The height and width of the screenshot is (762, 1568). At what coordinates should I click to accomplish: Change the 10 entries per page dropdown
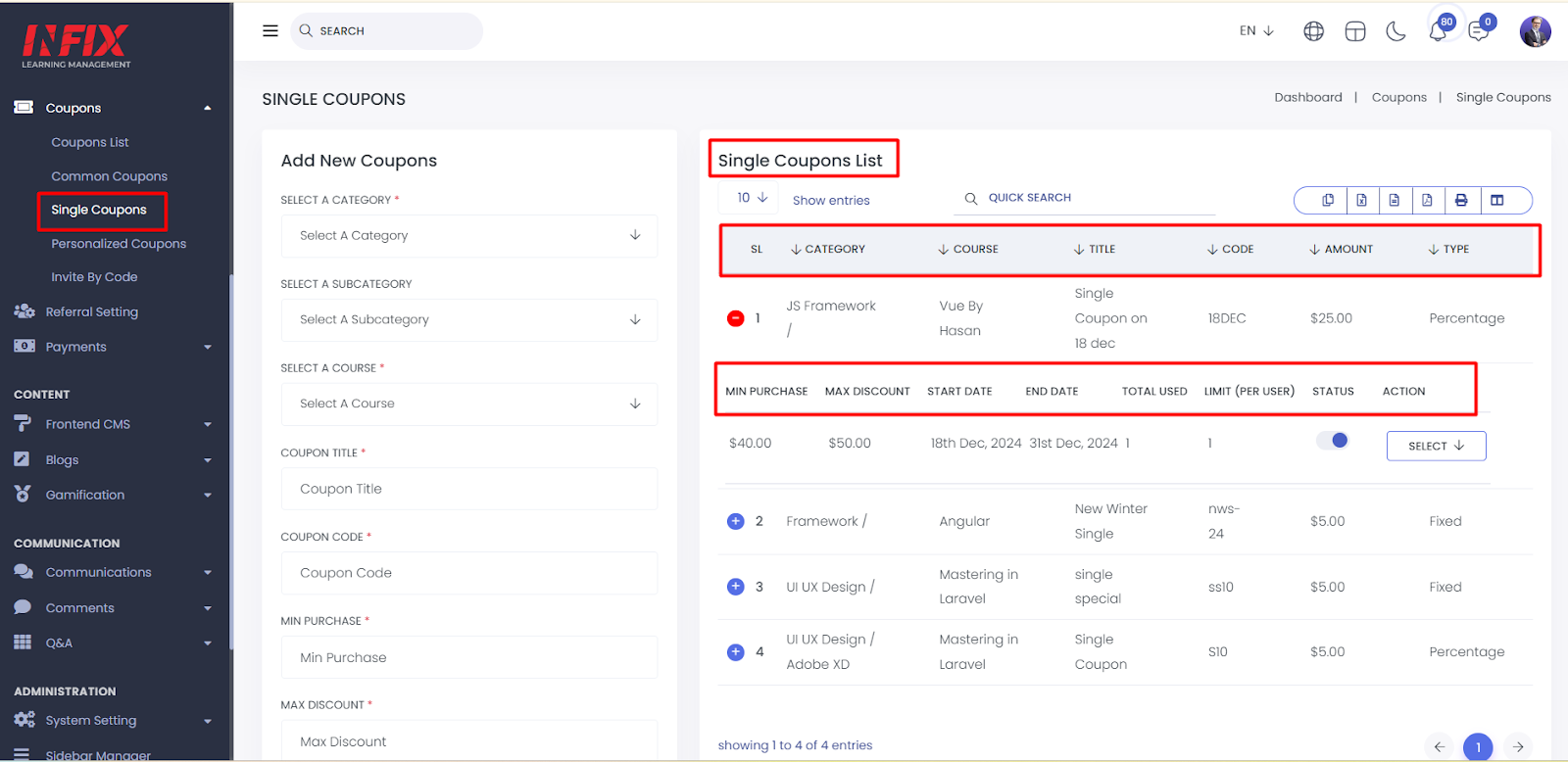(x=751, y=198)
